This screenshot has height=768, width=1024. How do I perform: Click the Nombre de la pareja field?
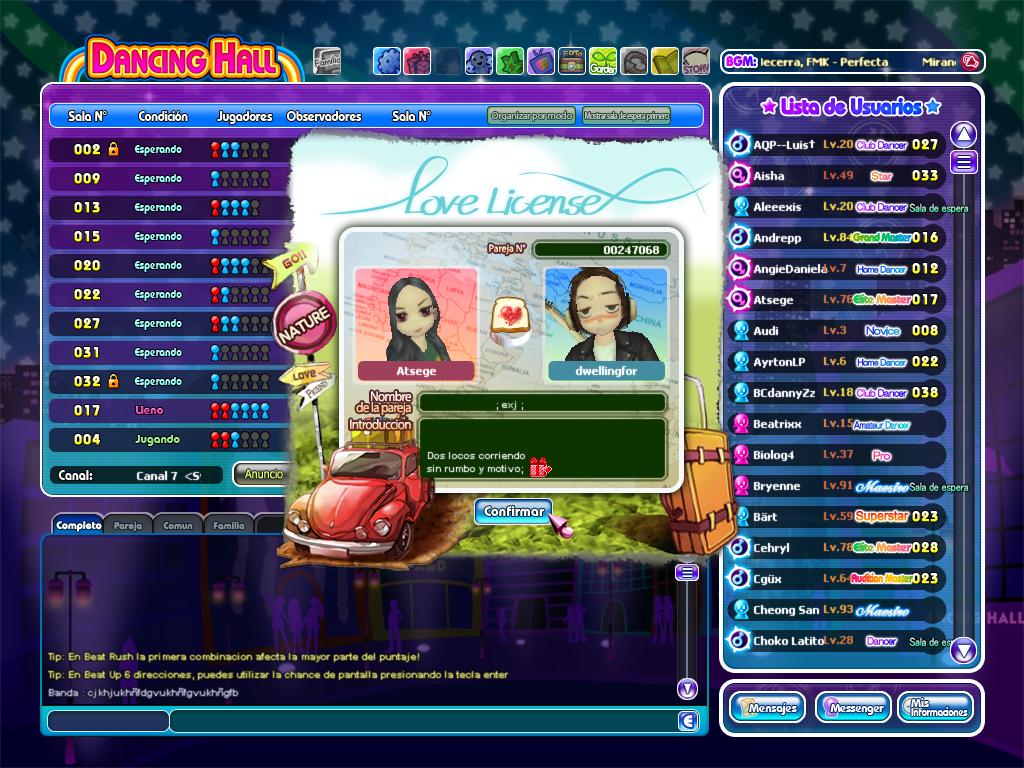pyautogui.click(x=542, y=404)
